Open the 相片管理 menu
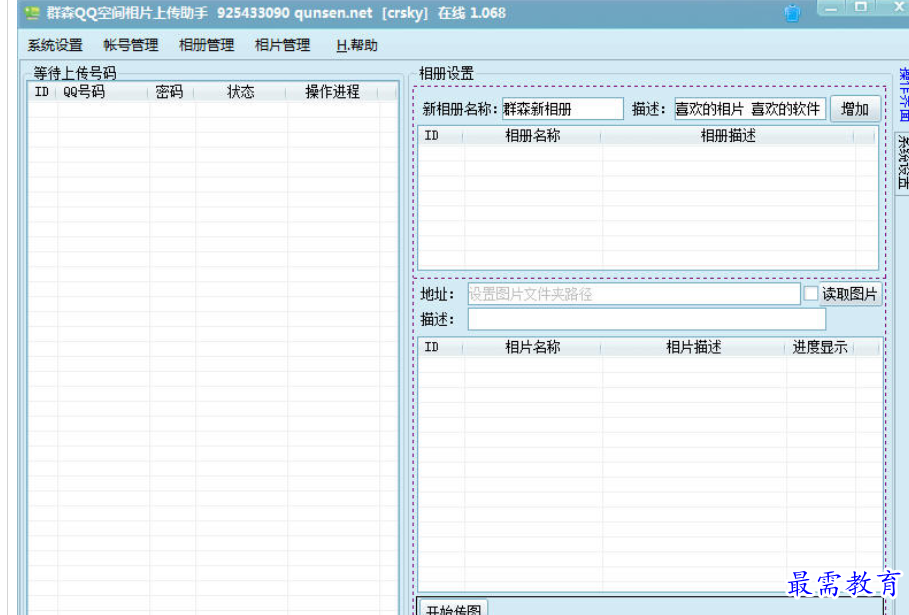This screenshot has width=909, height=615. pos(282,45)
